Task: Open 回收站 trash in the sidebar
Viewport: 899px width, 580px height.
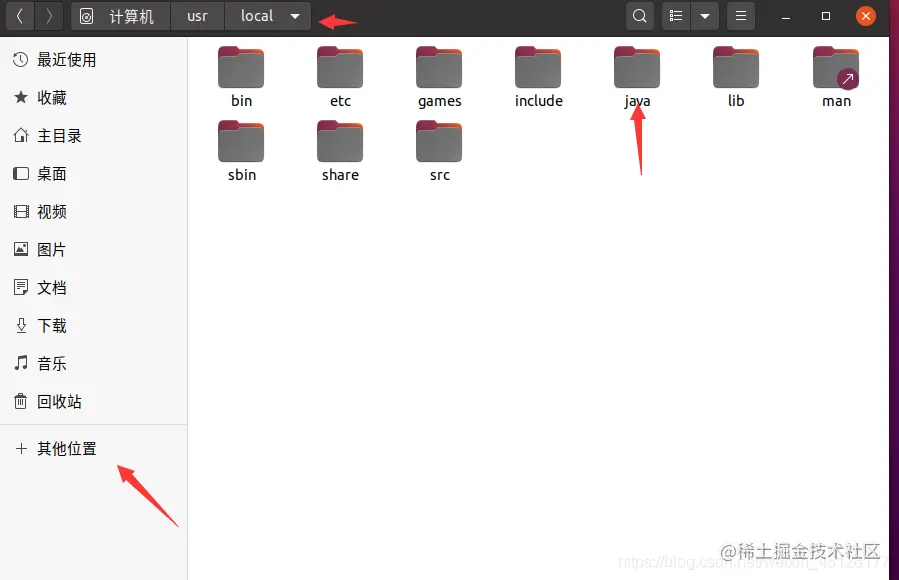Action: point(93,402)
